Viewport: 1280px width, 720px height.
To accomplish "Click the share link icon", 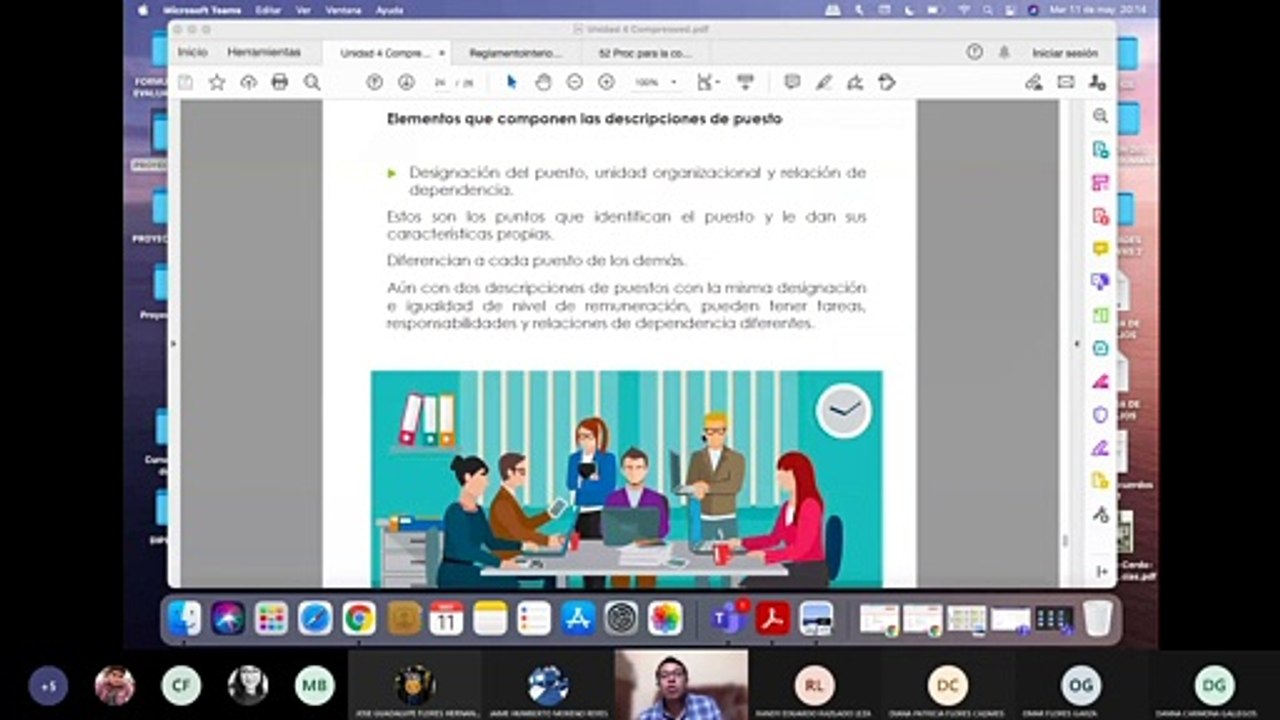I will tap(1034, 82).
